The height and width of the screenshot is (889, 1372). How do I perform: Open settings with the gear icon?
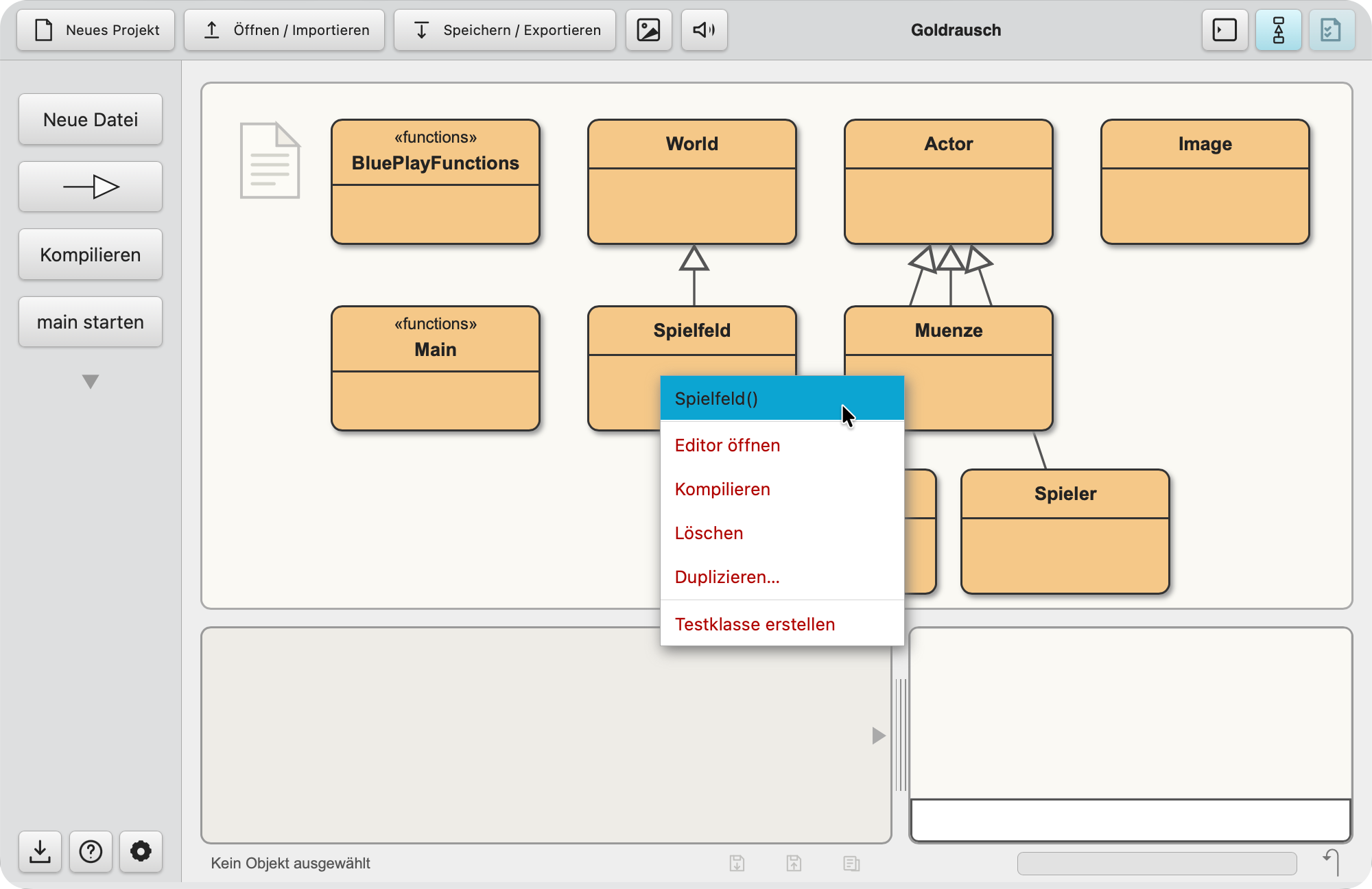tap(141, 851)
